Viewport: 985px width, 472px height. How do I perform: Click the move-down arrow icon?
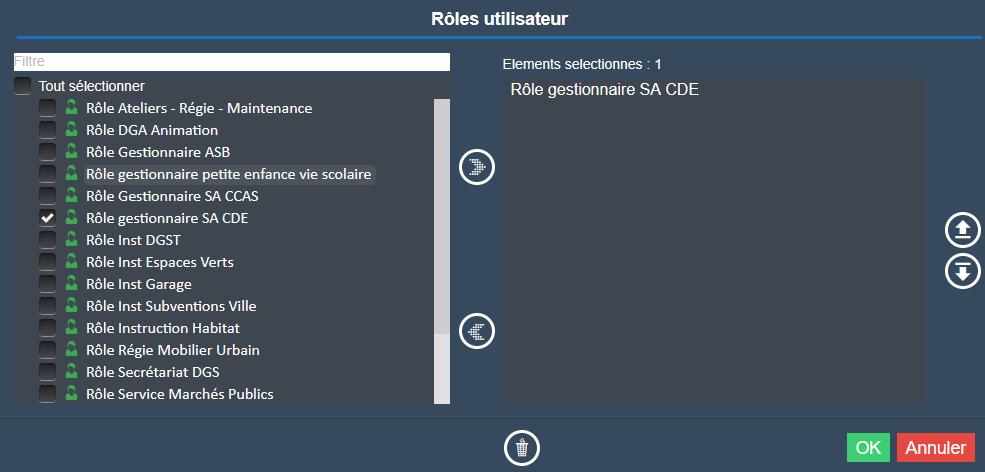[962, 271]
